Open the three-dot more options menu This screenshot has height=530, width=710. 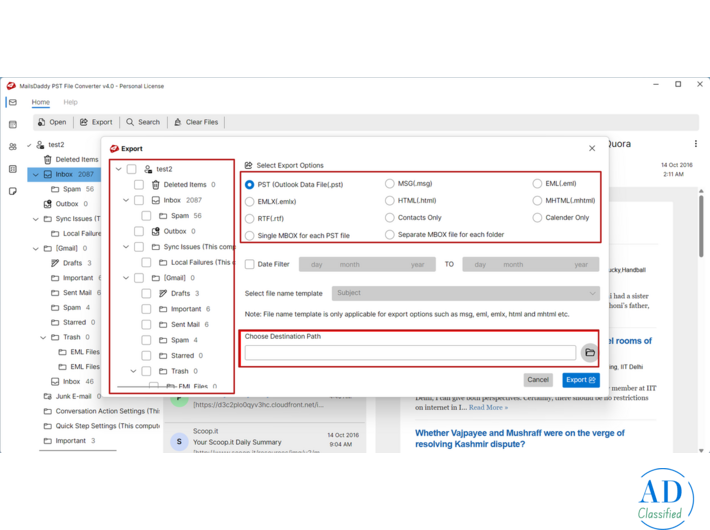(x=696, y=144)
